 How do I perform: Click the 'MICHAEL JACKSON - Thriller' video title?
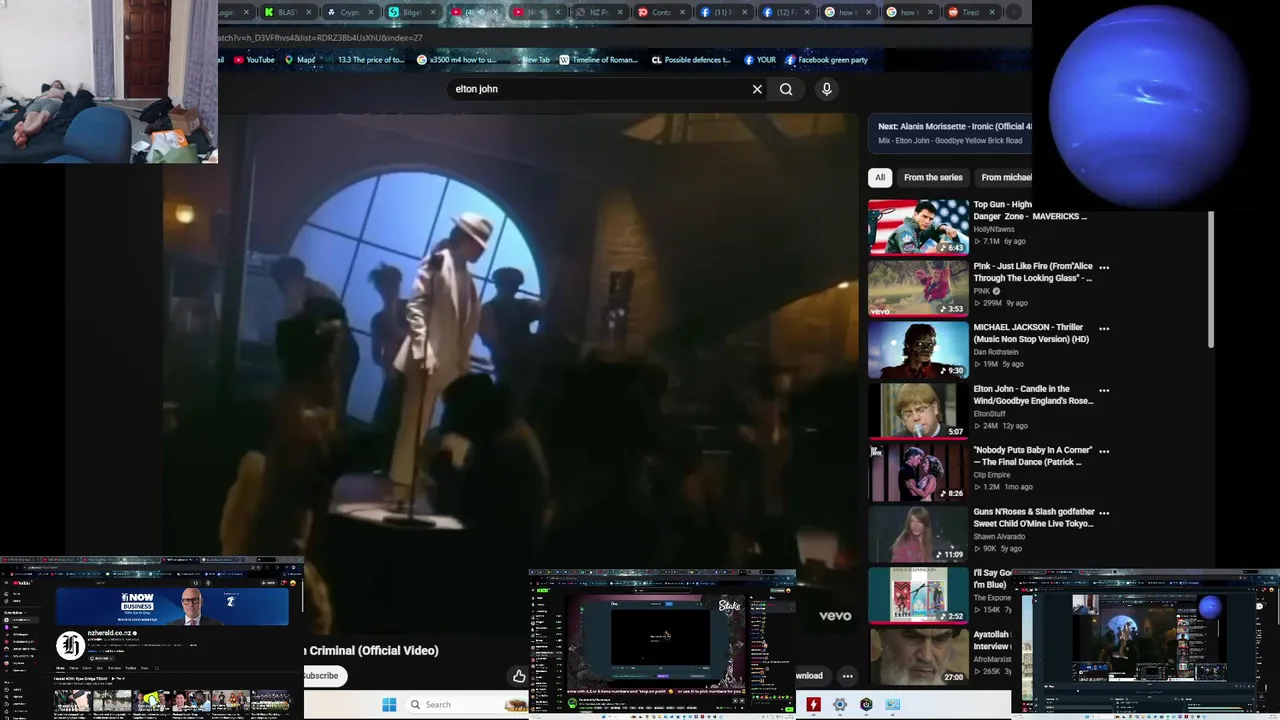(x=1031, y=333)
